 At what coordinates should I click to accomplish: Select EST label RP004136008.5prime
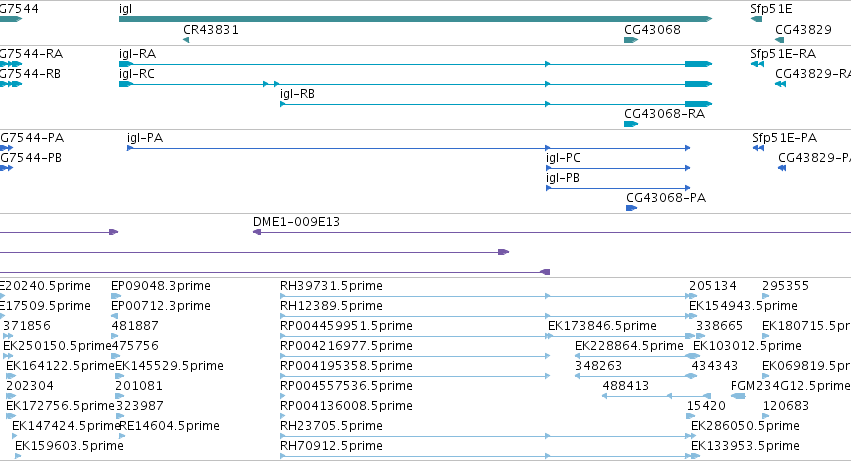click(346, 406)
